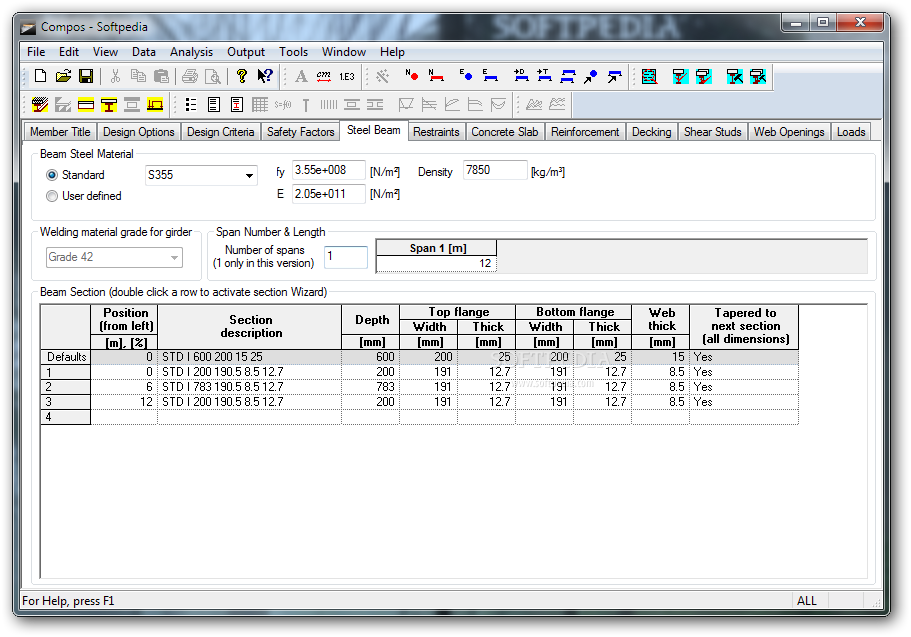The width and height of the screenshot is (911, 637).
Task: Select the User defined material radio button
Action: tap(52, 196)
